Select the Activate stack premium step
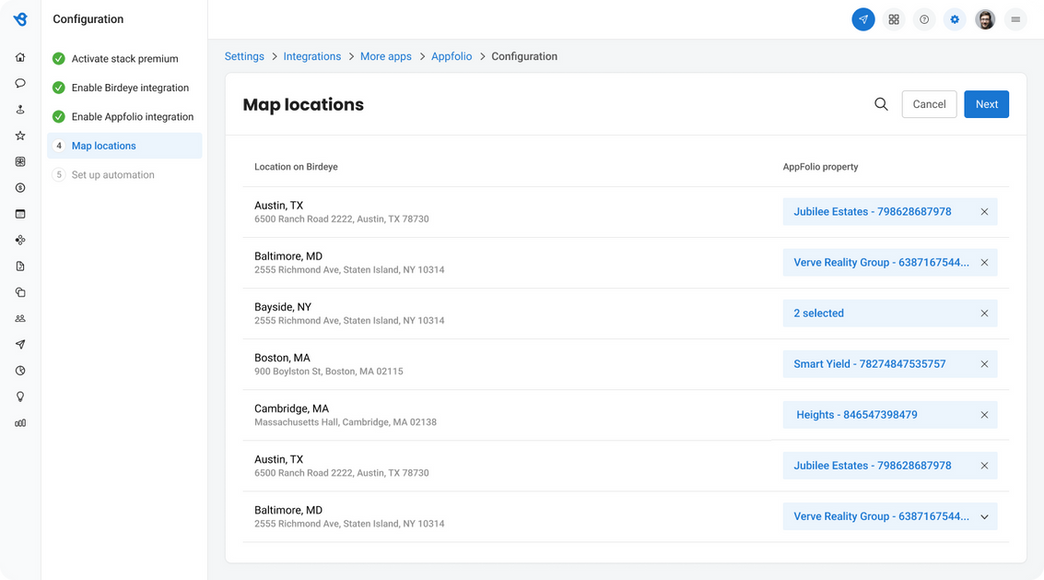 click(x=125, y=59)
